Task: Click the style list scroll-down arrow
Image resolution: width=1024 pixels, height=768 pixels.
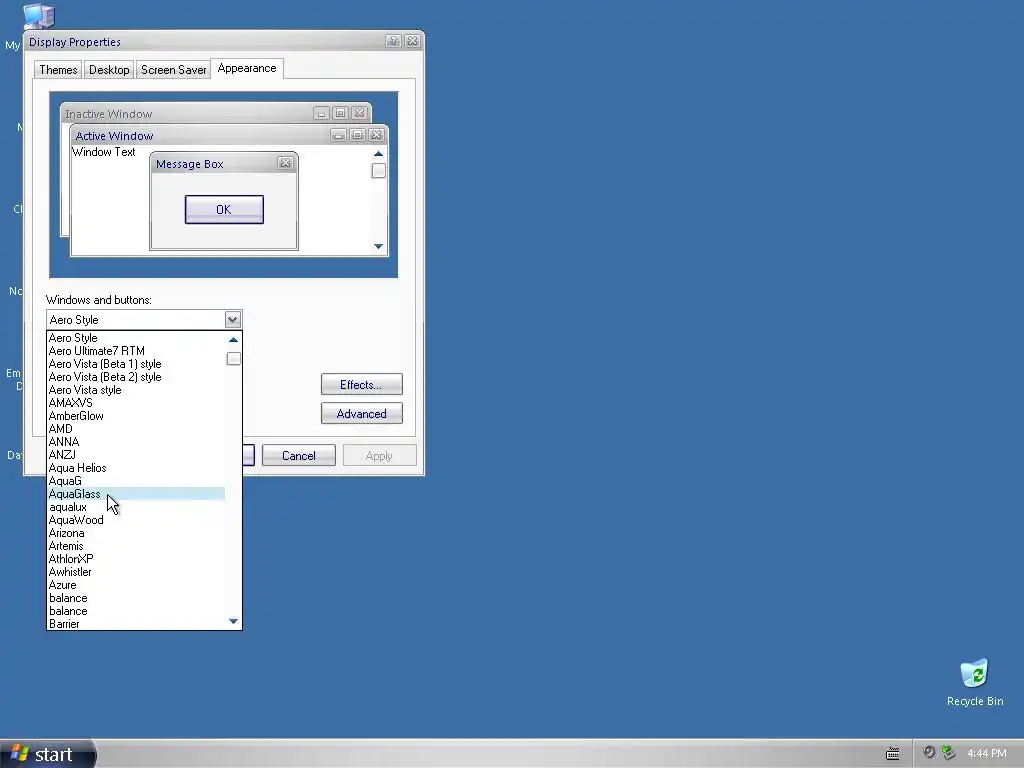Action: point(233,621)
